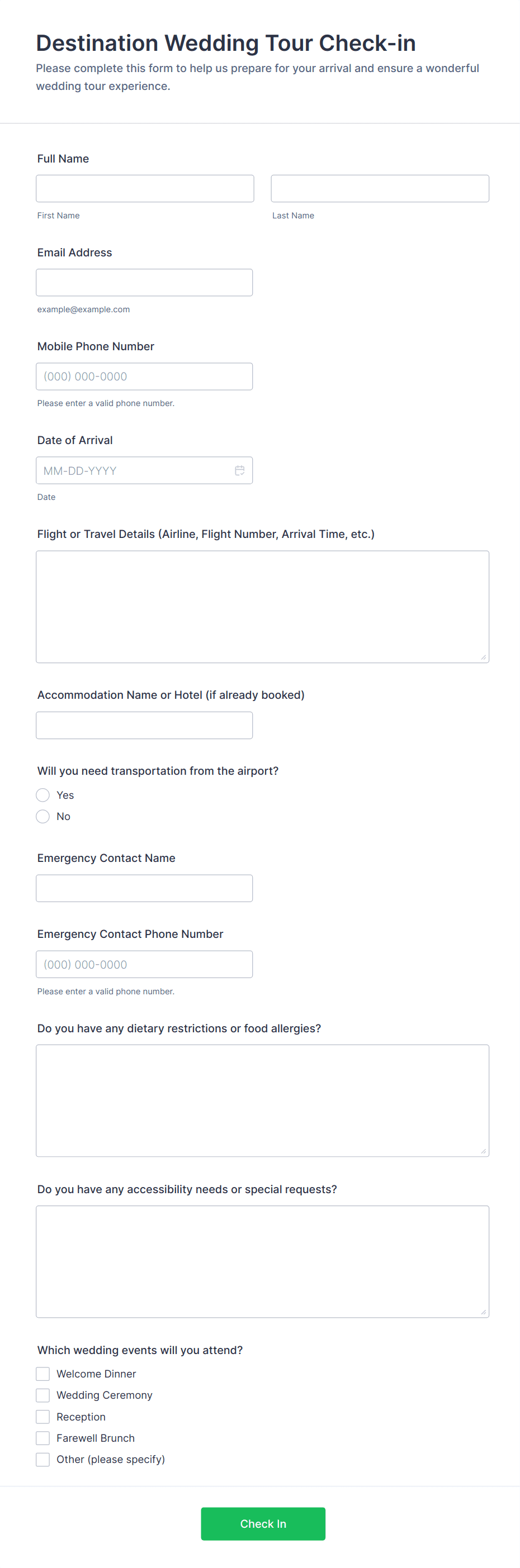Open the calendar picker icon in Date of Arrival

tap(239, 470)
